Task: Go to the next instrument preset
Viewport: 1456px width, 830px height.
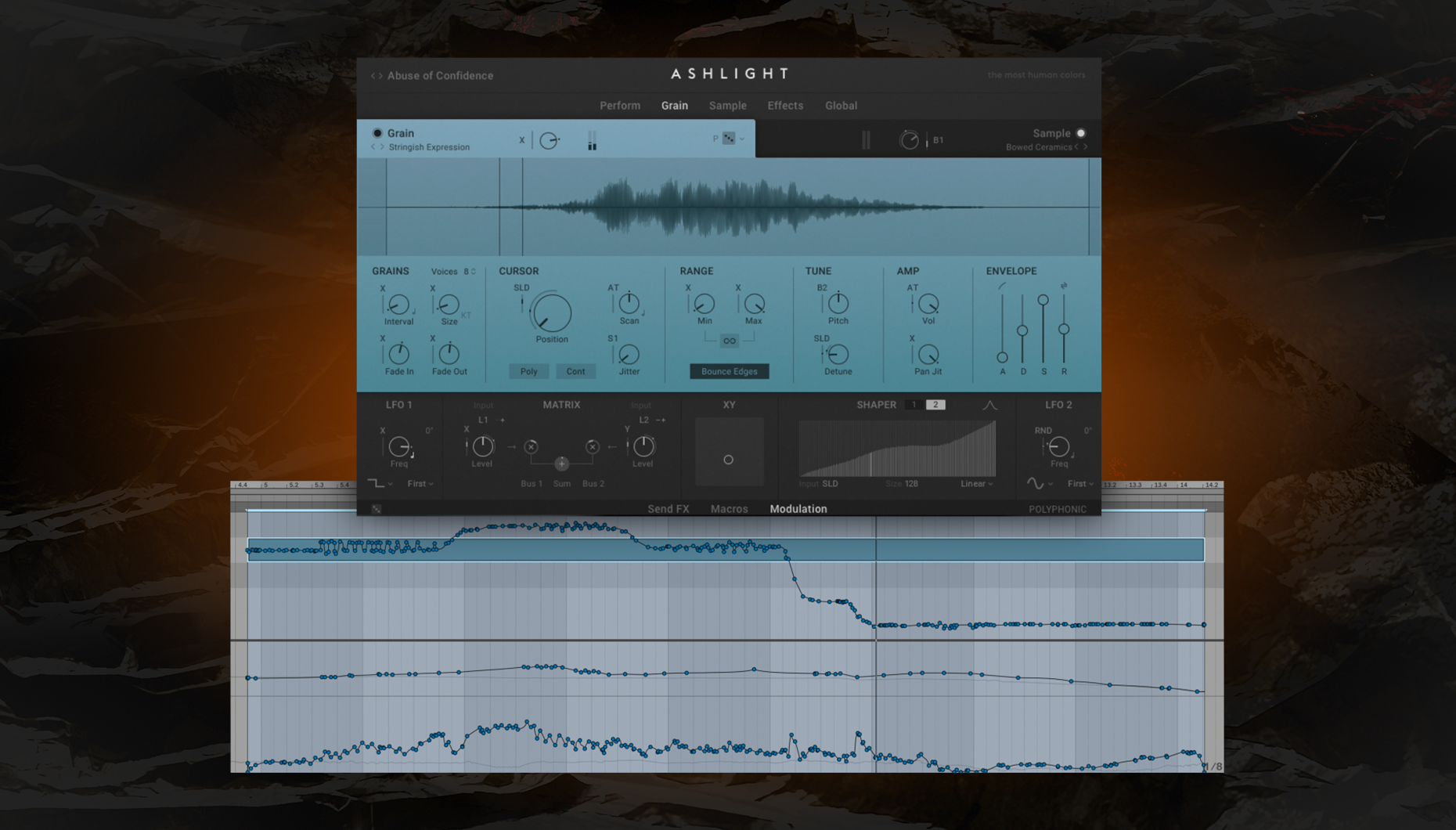Action: [380, 76]
